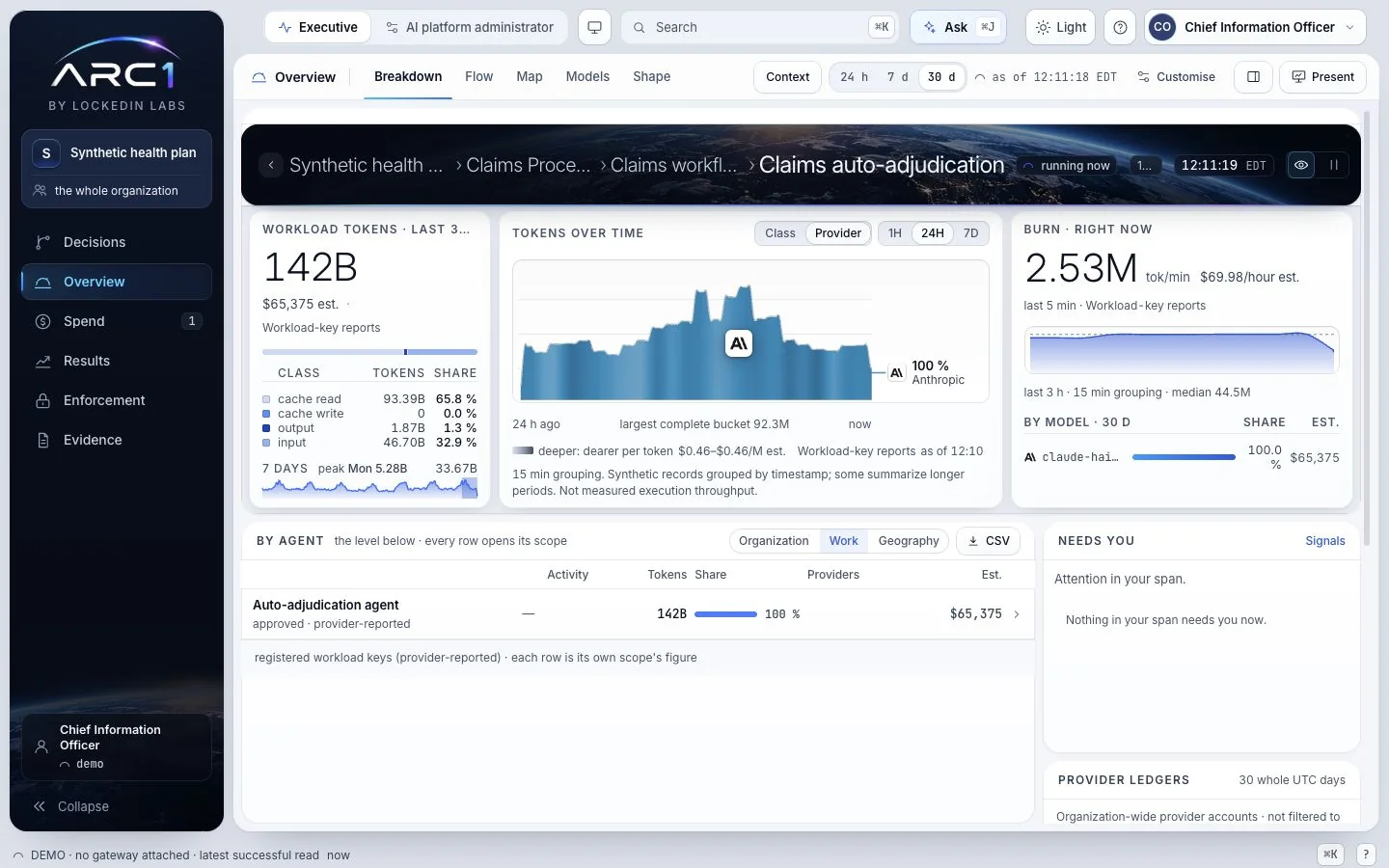This screenshot has height=868, width=1389.
Task: Open the Shape tab
Action: [652, 77]
